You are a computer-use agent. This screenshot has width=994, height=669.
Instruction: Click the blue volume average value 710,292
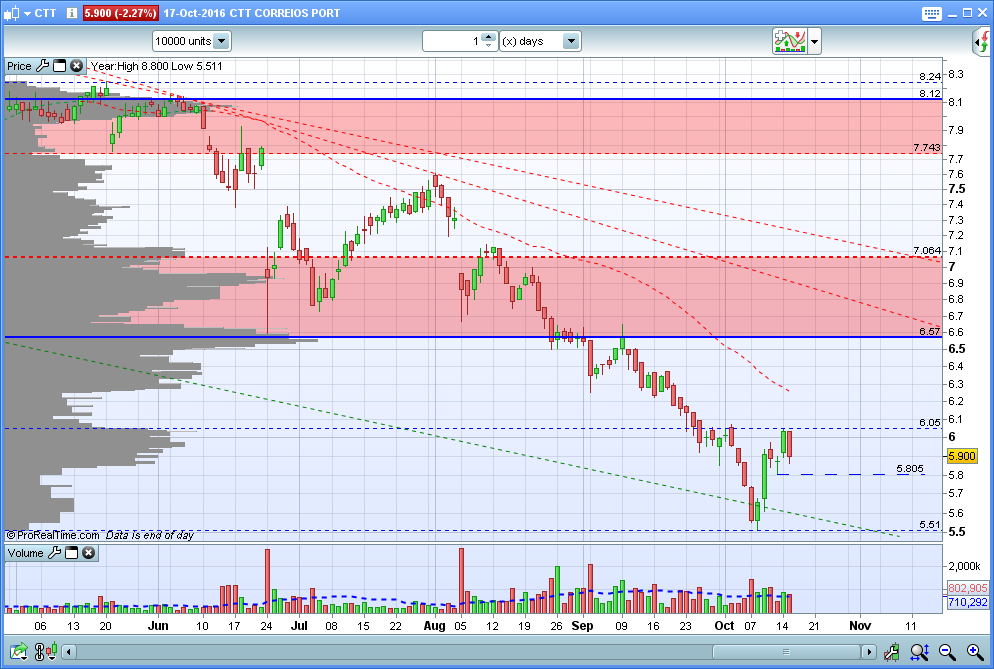[x=967, y=602]
